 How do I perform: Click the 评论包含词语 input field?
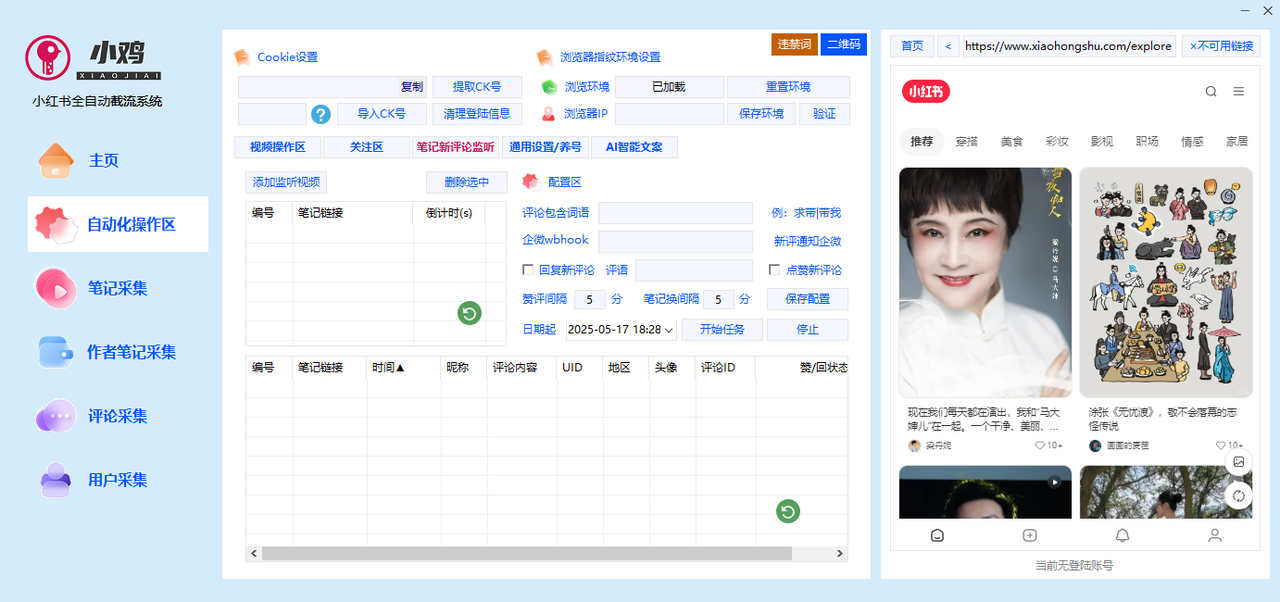tap(675, 213)
